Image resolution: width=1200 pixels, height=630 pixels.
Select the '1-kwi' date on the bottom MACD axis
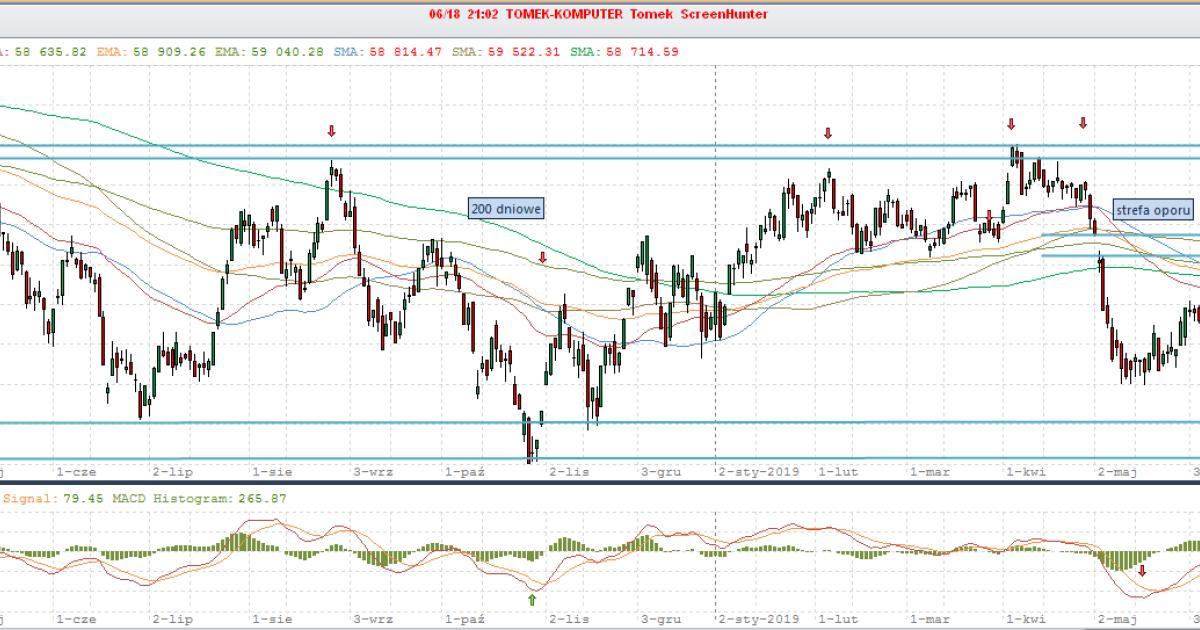click(1025, 619)
